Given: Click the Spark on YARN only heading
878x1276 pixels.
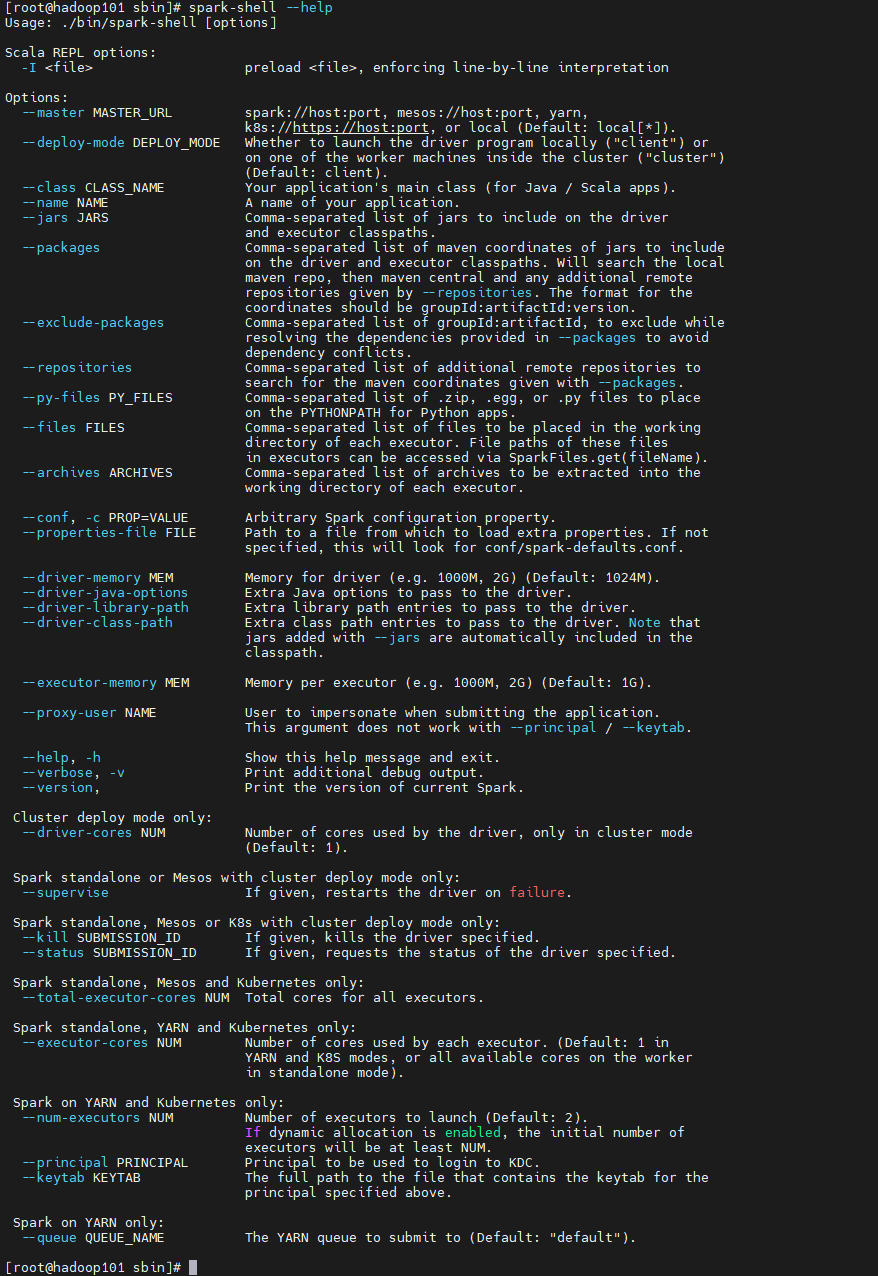Looking at the screenshot, I should pos(89,1222).
